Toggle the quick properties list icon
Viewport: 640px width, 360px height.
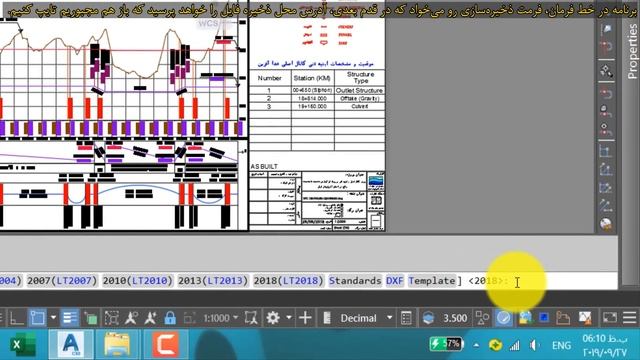tap(406, 318)
